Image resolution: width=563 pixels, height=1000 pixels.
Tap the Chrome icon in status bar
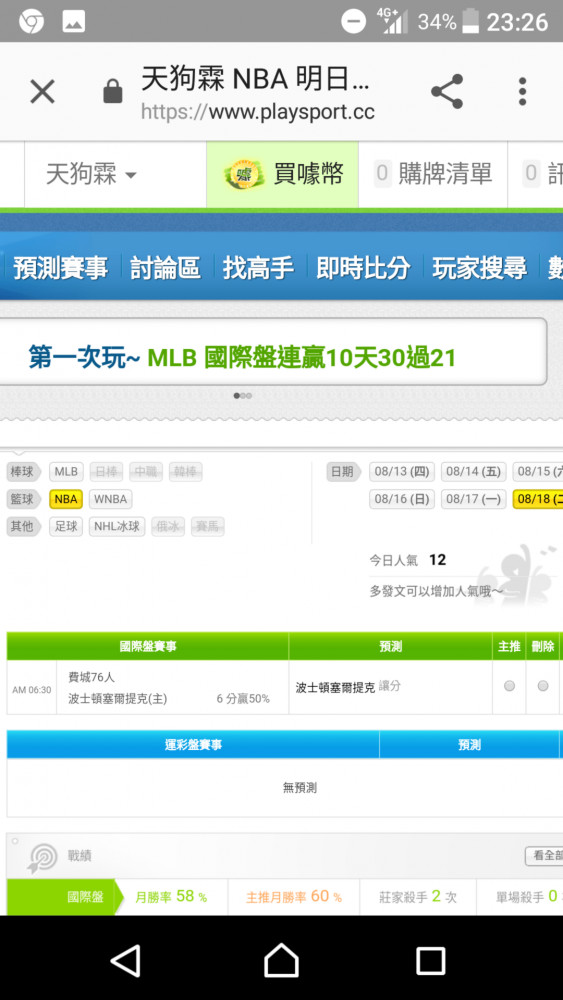(x=31, y=22)
